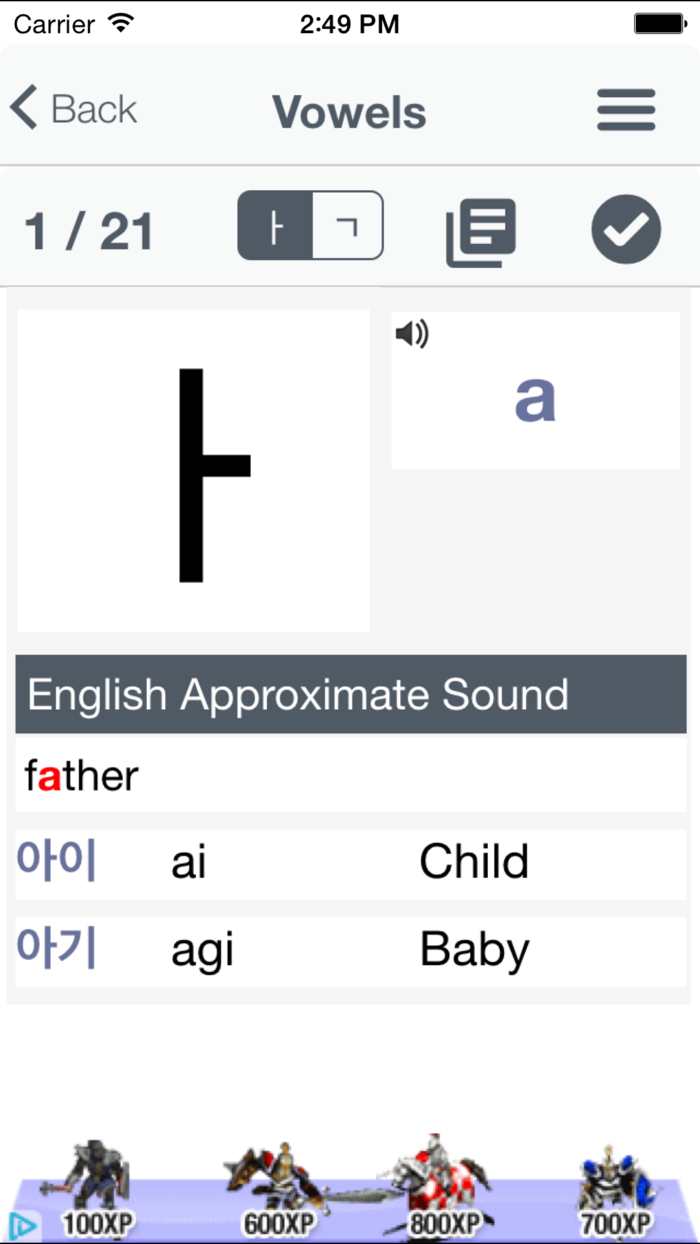Image resolution: width=700 pixels, height=1244 pixels.
Task: Mark this vowel as learned with the checkmark
Action: tap(626, 229)
